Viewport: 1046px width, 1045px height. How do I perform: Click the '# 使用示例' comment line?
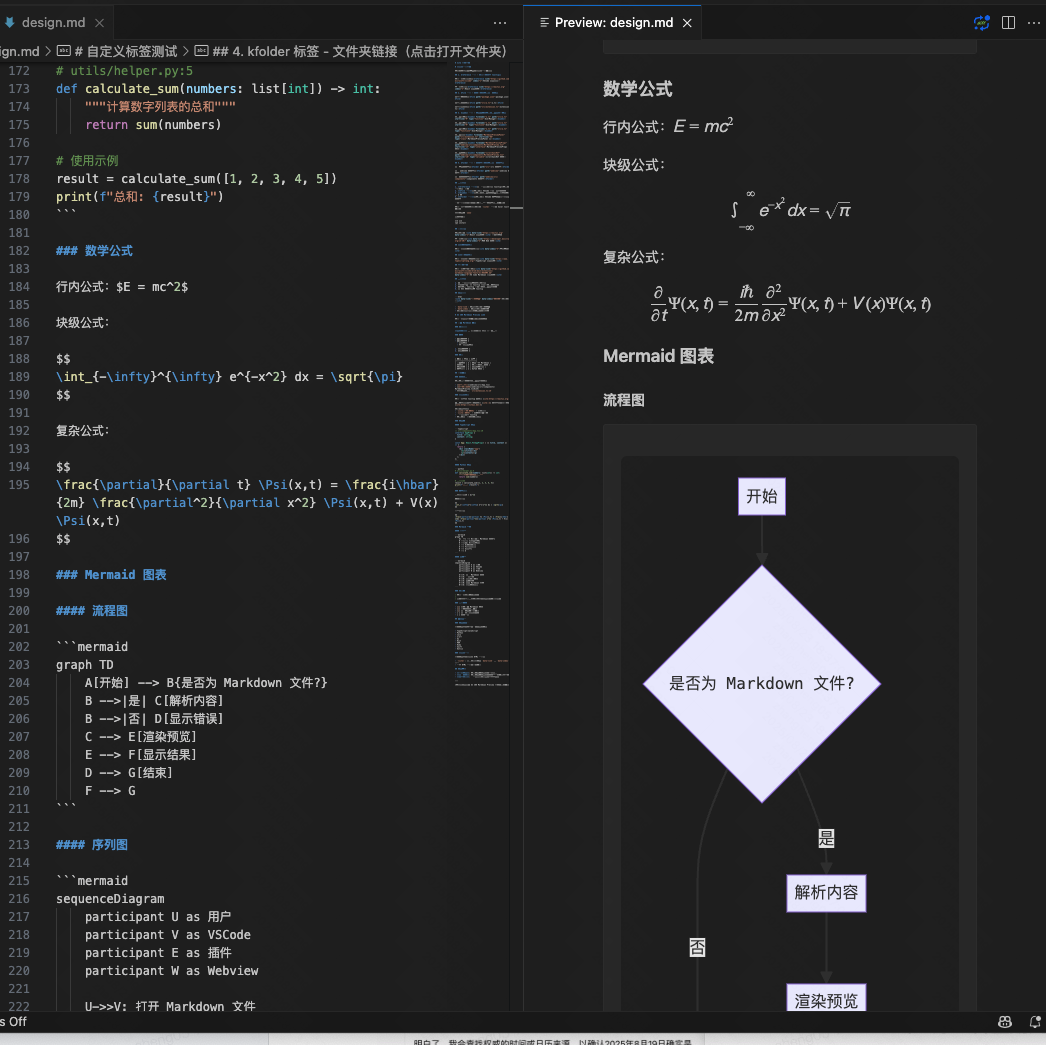87,161
